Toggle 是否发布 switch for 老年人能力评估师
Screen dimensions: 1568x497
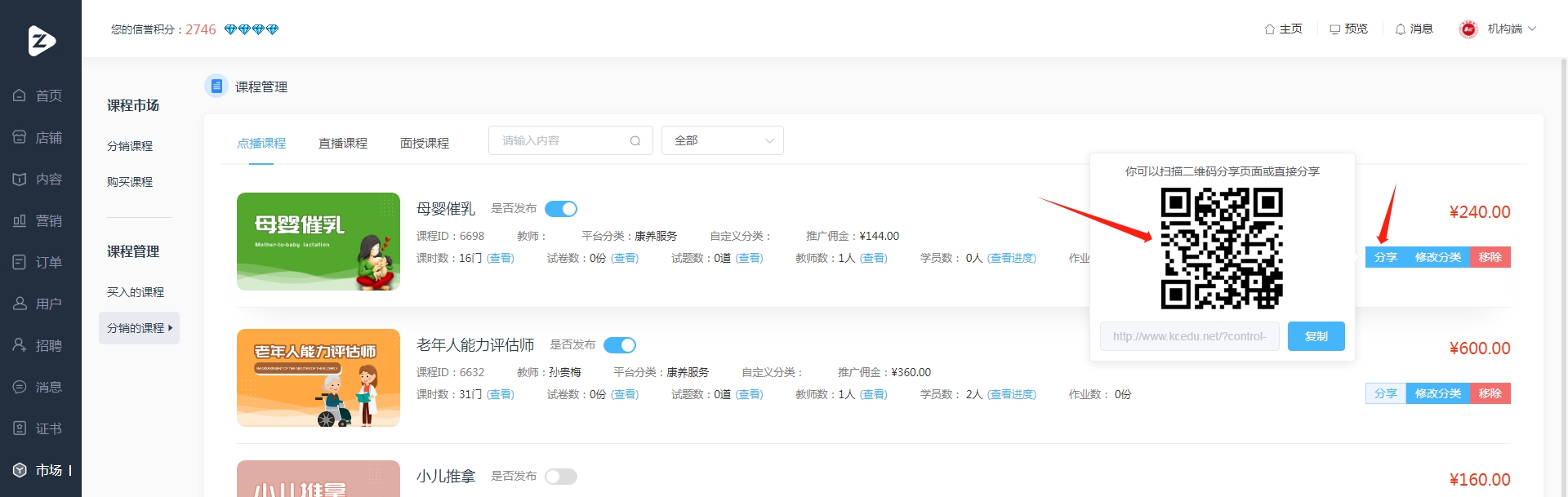620,345
